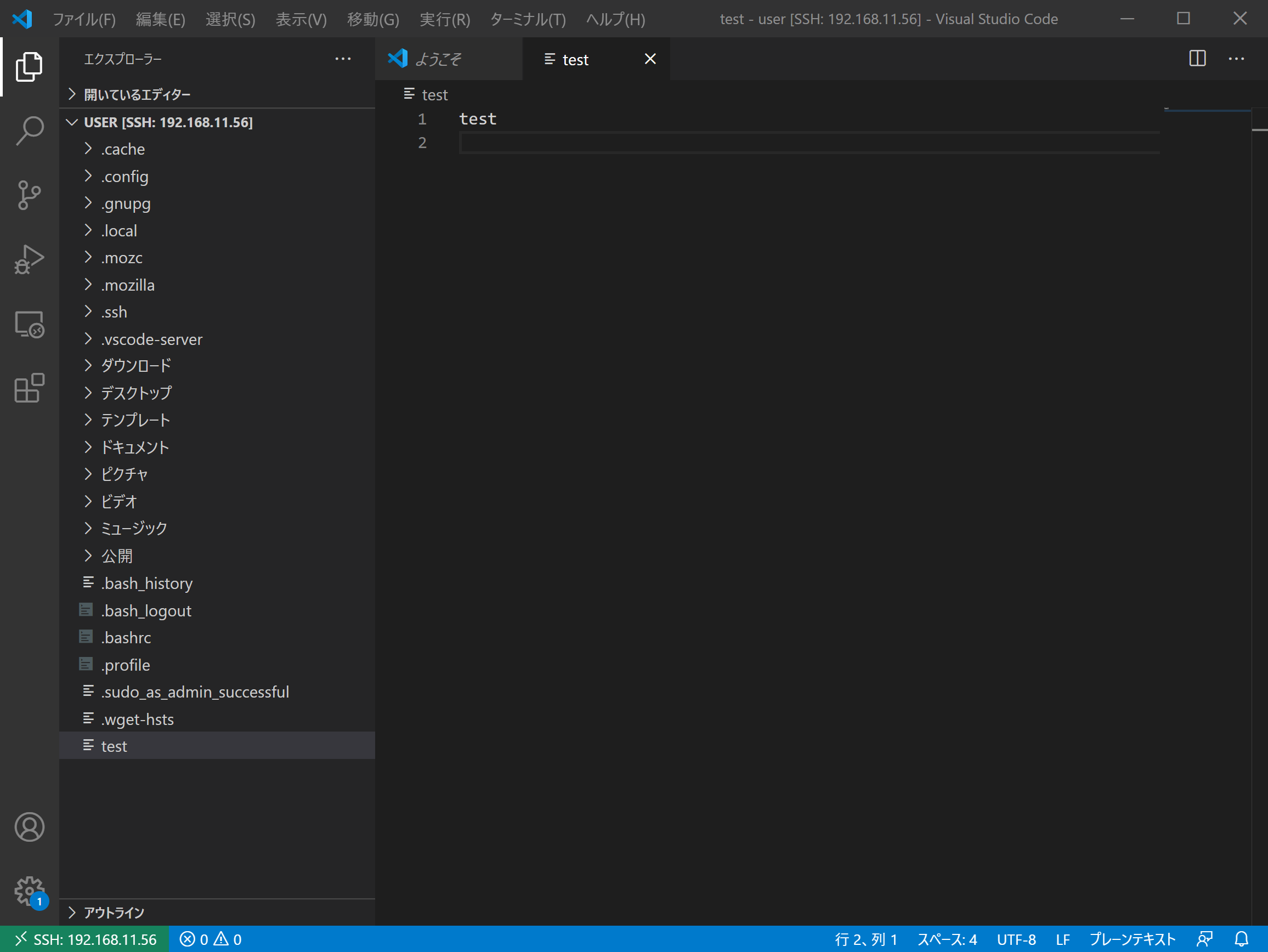The image size is (1268, 952).
Task: Place cursor on editor line 2
Action: 810,143
